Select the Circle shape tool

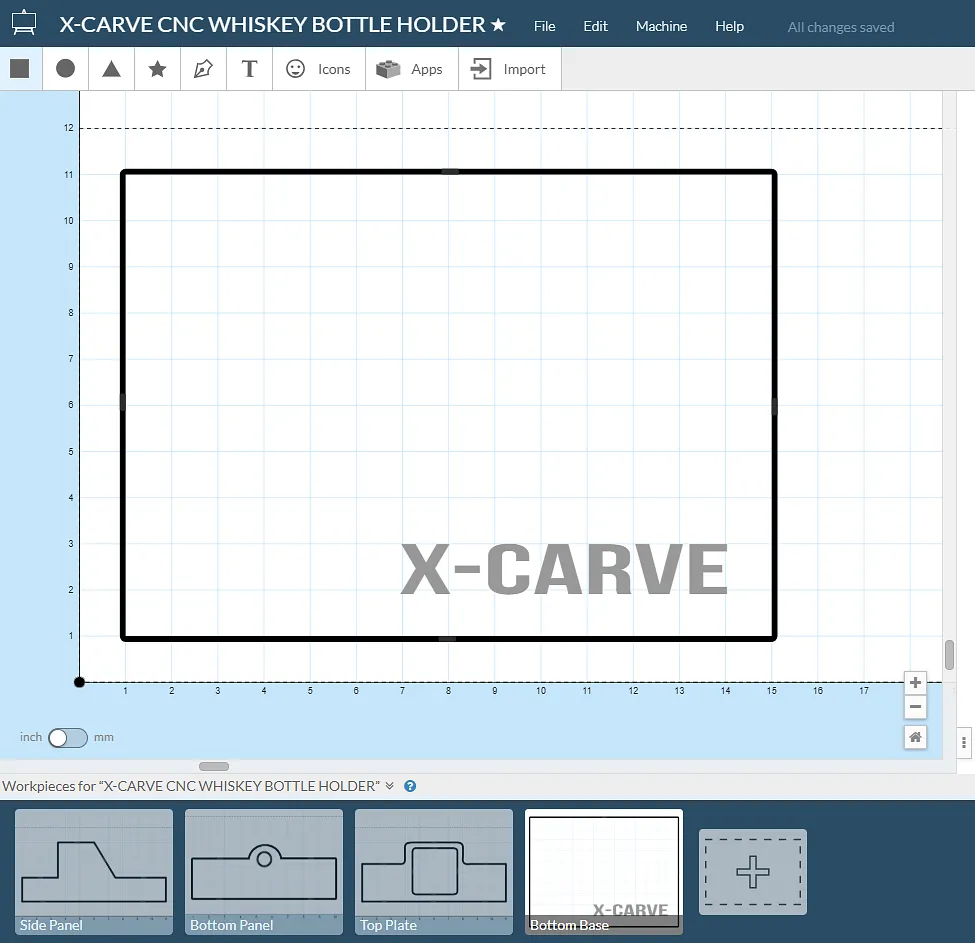pos(66,69)
